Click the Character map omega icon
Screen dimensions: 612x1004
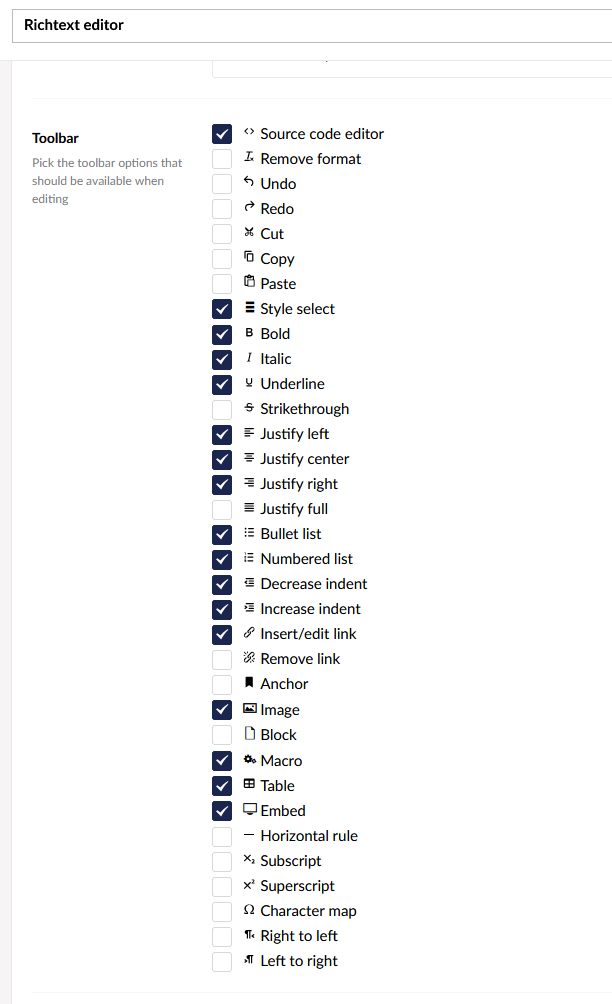[249, 909]
